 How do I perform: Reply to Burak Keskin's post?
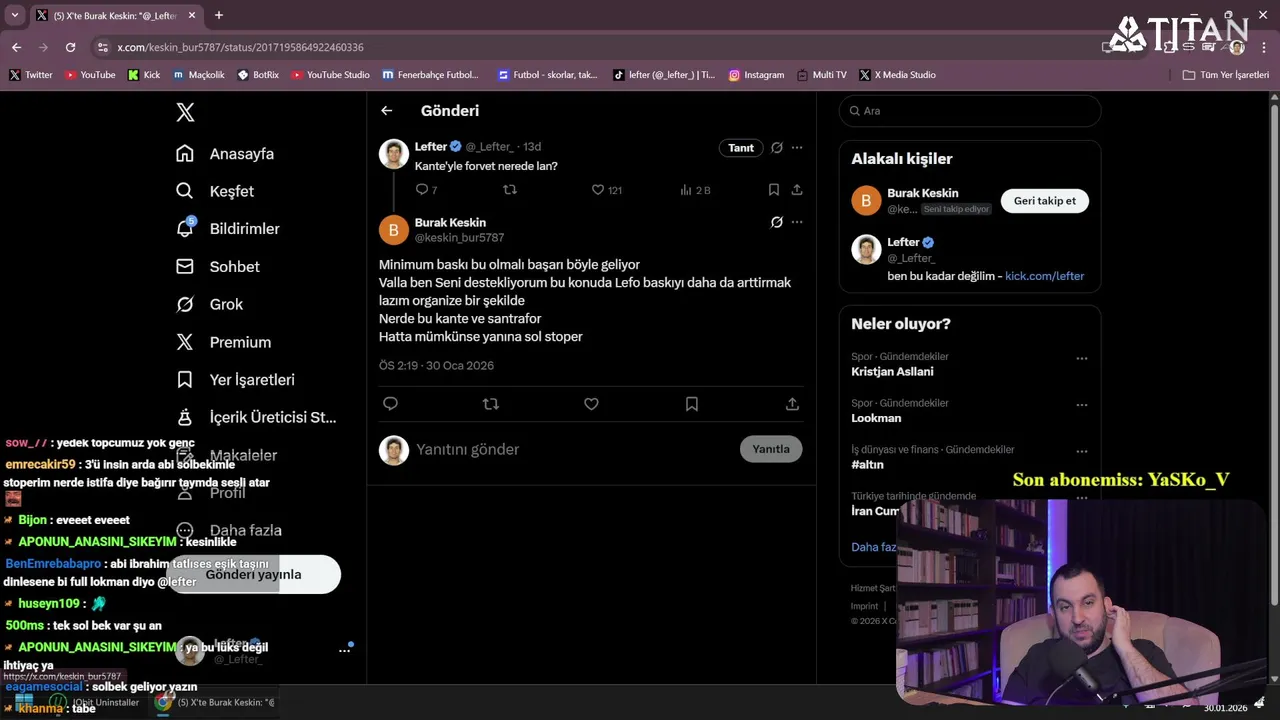tap(391, 404)
